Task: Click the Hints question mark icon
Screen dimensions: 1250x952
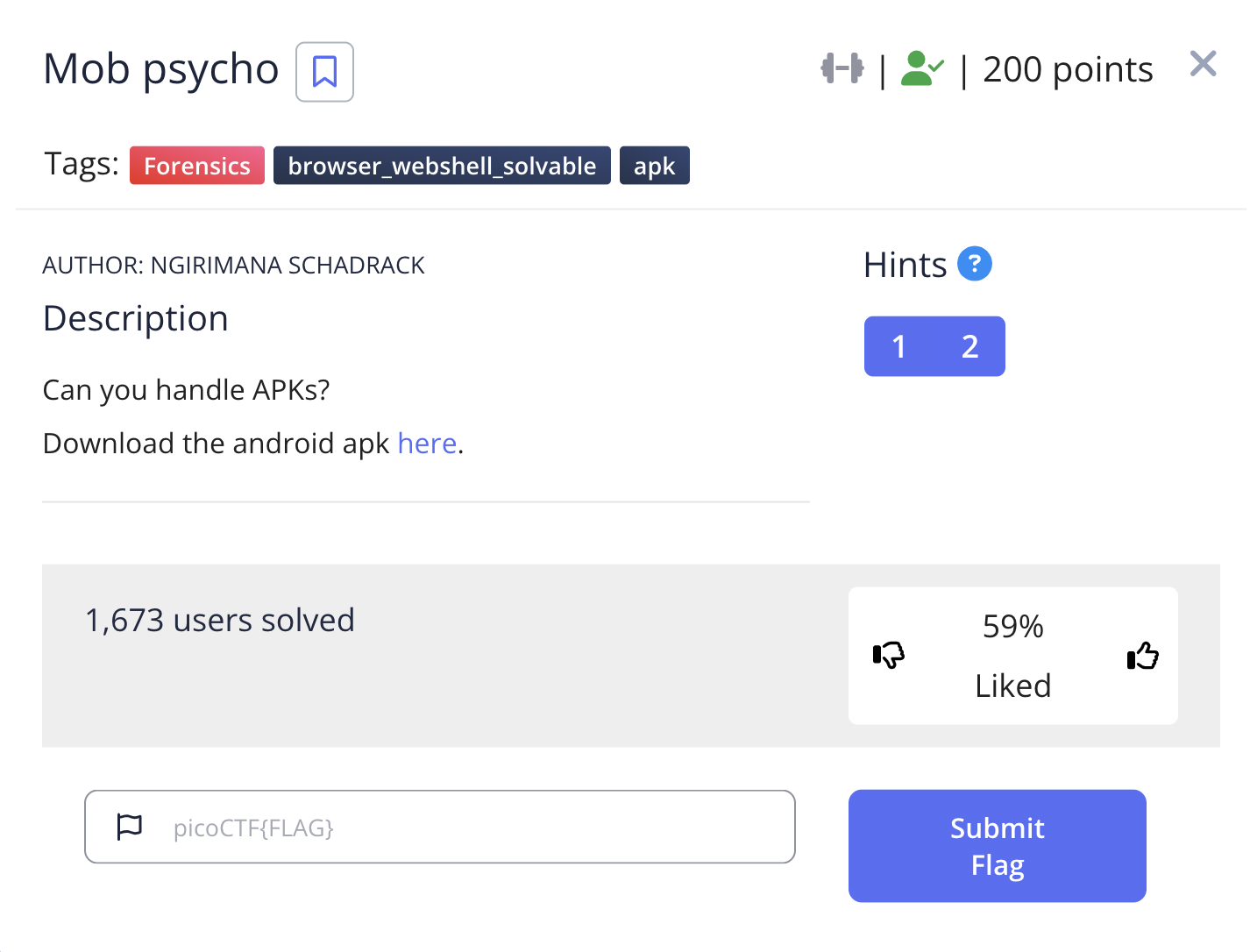Action: [974, 264]
